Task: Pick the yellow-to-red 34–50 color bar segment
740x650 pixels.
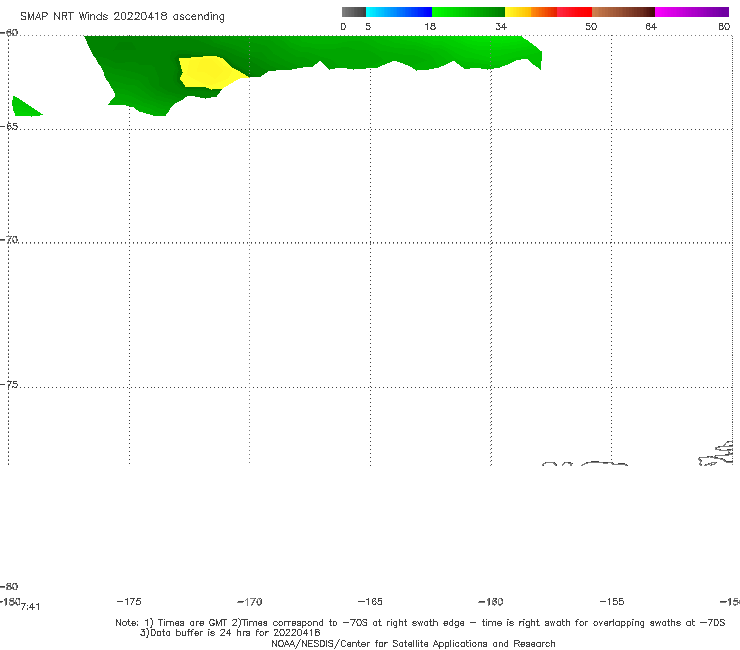Action: click(x=548, y=12)
